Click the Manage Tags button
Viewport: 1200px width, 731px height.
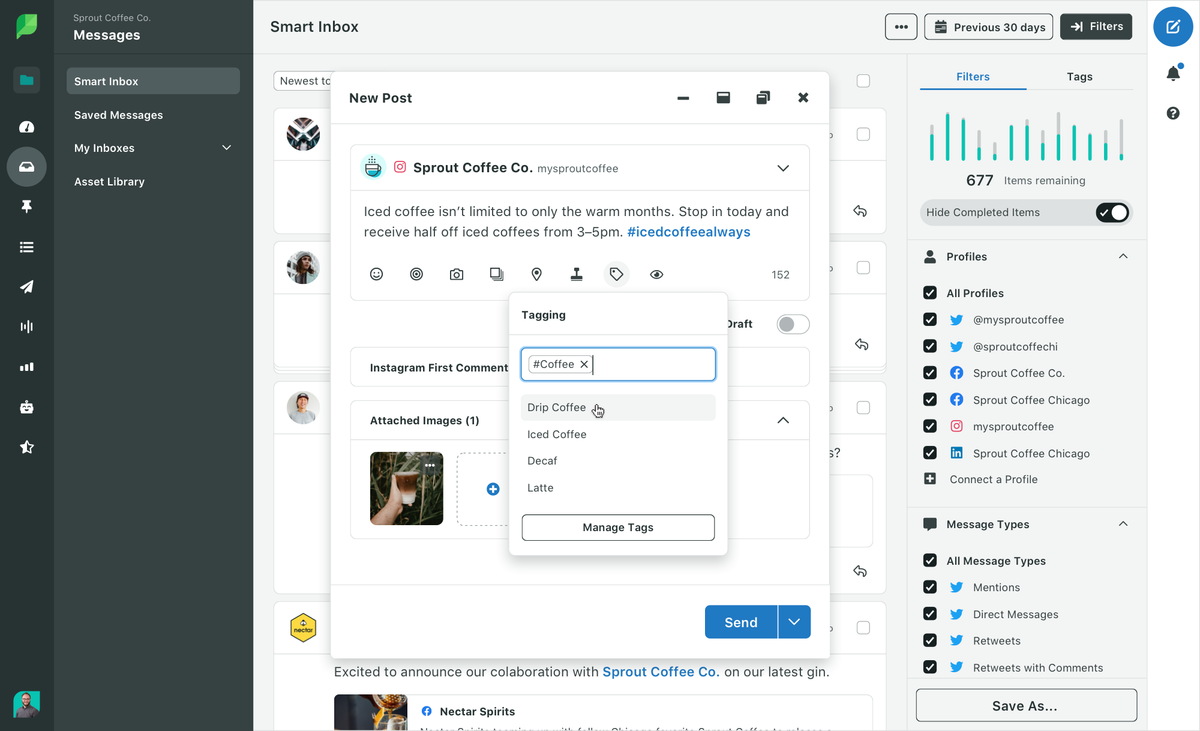pyautogui.click(x=618, y=527)
